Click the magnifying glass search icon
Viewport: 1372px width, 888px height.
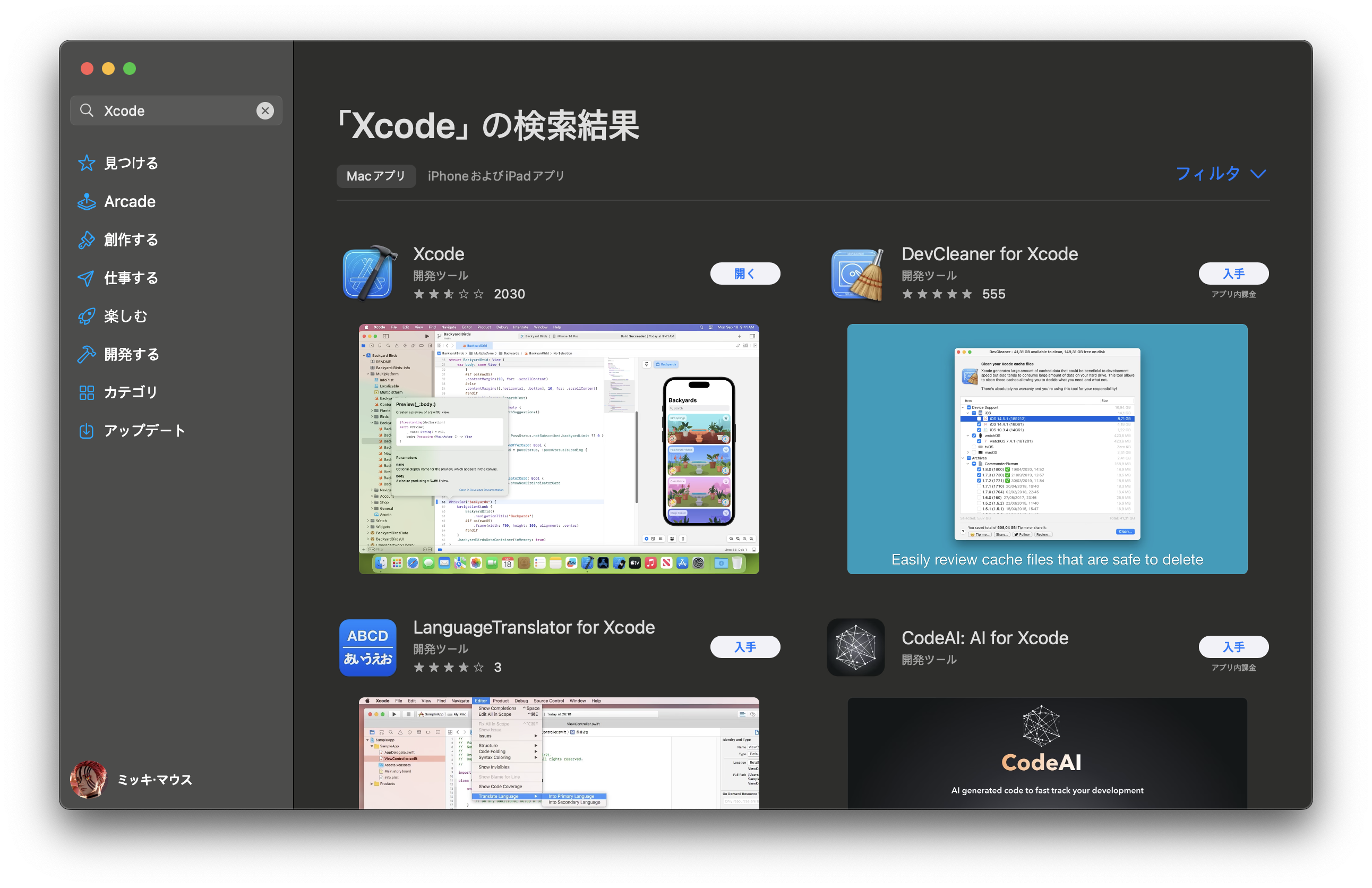point(87,110)
